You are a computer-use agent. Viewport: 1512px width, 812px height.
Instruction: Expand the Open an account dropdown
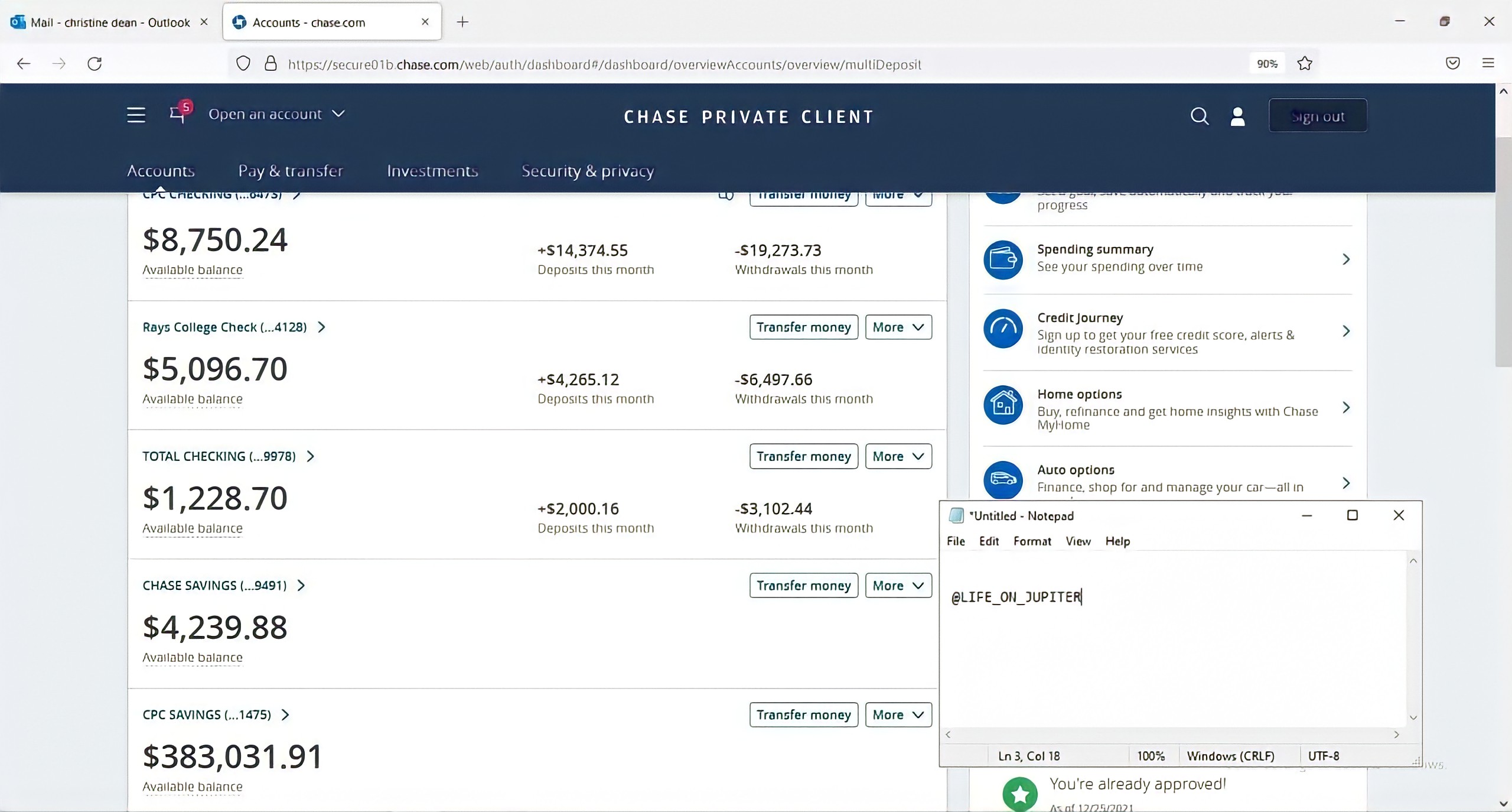click(x=276, y=114)
